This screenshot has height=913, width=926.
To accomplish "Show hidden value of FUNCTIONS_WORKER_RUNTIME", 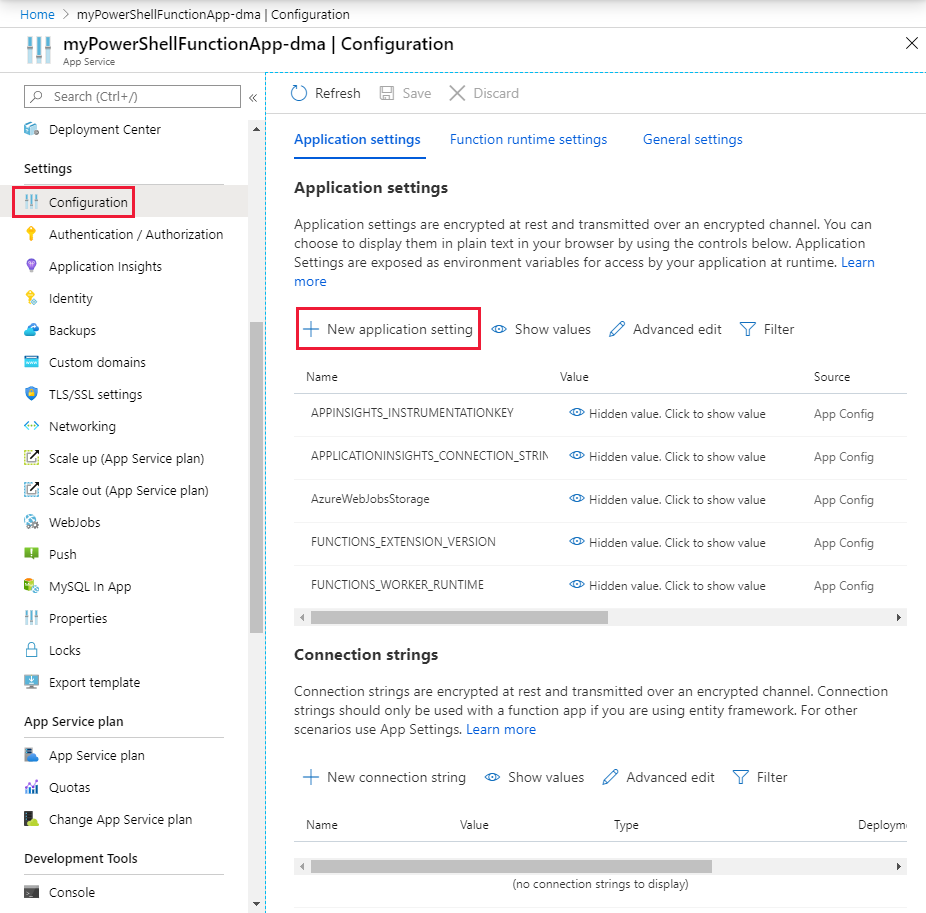I will 667,585.
